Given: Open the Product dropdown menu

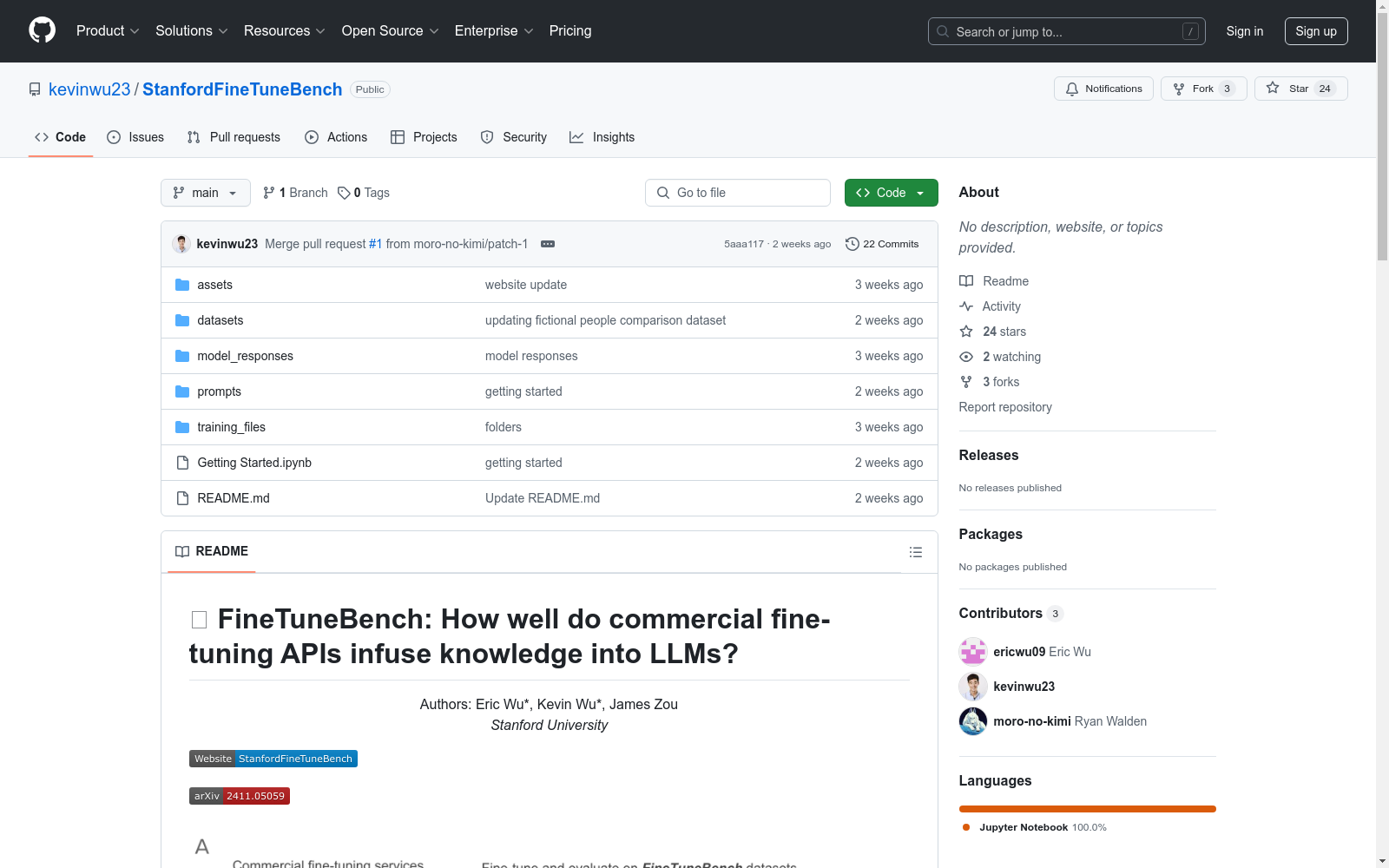Looking at the screenshot, I should coord(108,31).
